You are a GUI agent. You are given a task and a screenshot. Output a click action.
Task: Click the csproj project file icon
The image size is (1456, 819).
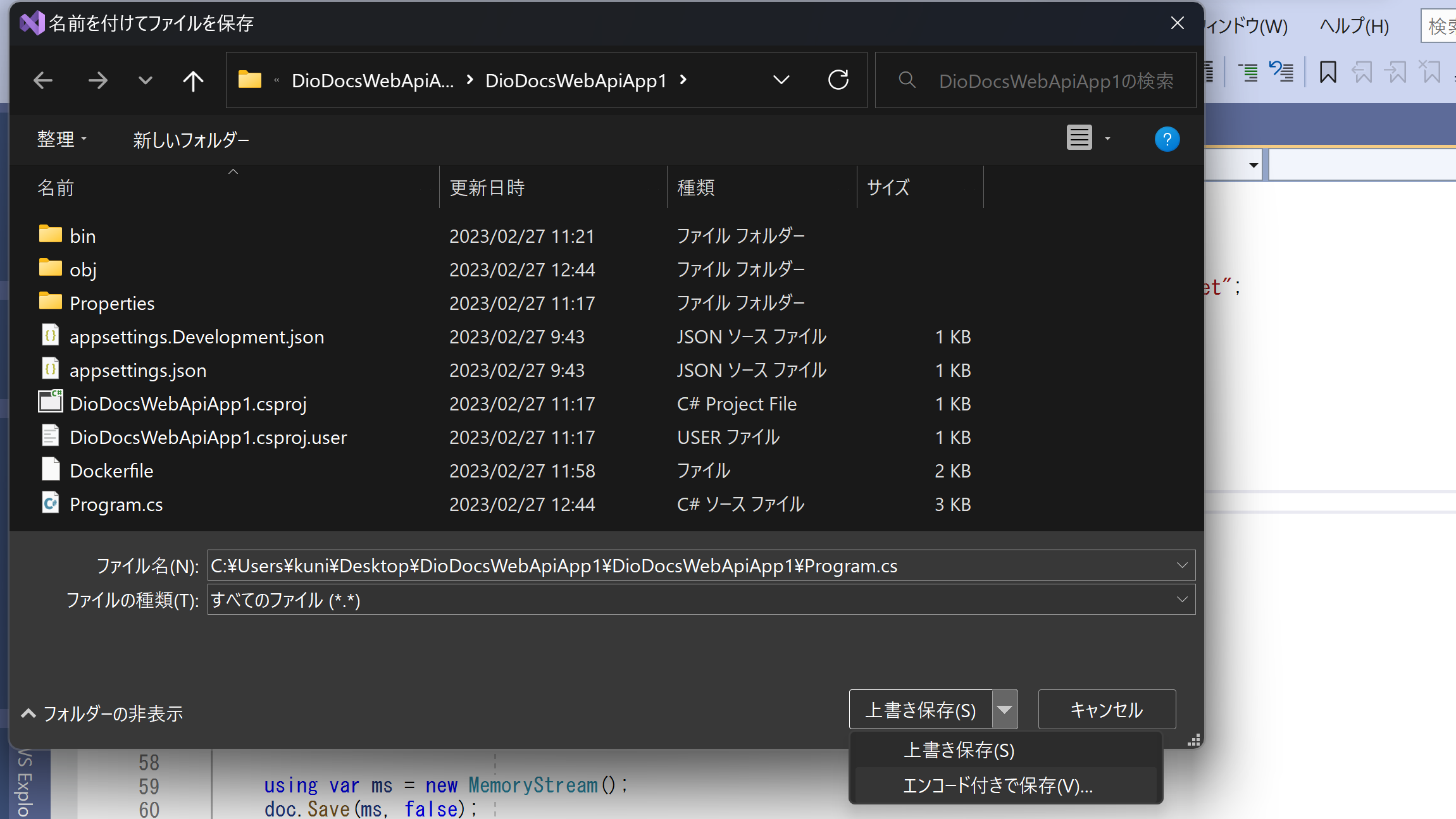pos(51,401)
